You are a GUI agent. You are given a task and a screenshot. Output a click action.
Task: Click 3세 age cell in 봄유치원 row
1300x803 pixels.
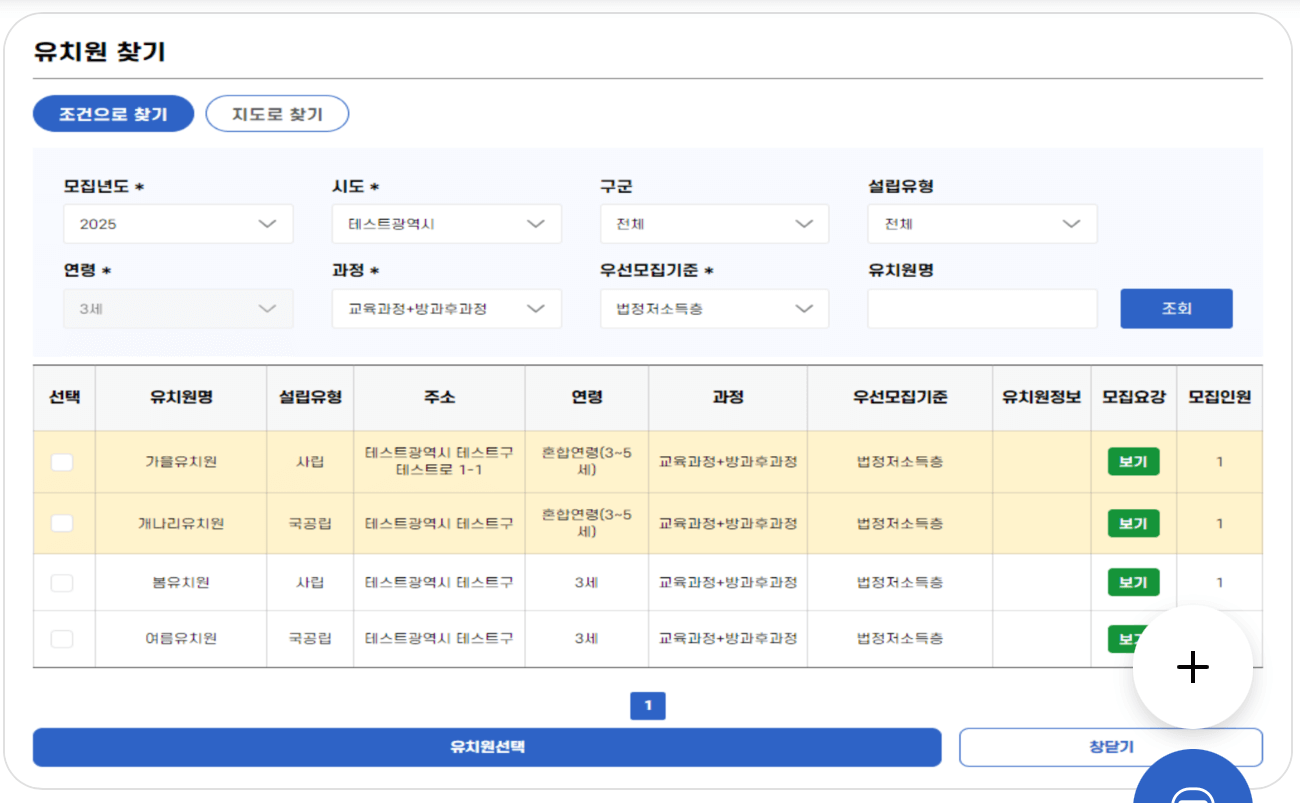pyautogui.click(x=587, y=582)
